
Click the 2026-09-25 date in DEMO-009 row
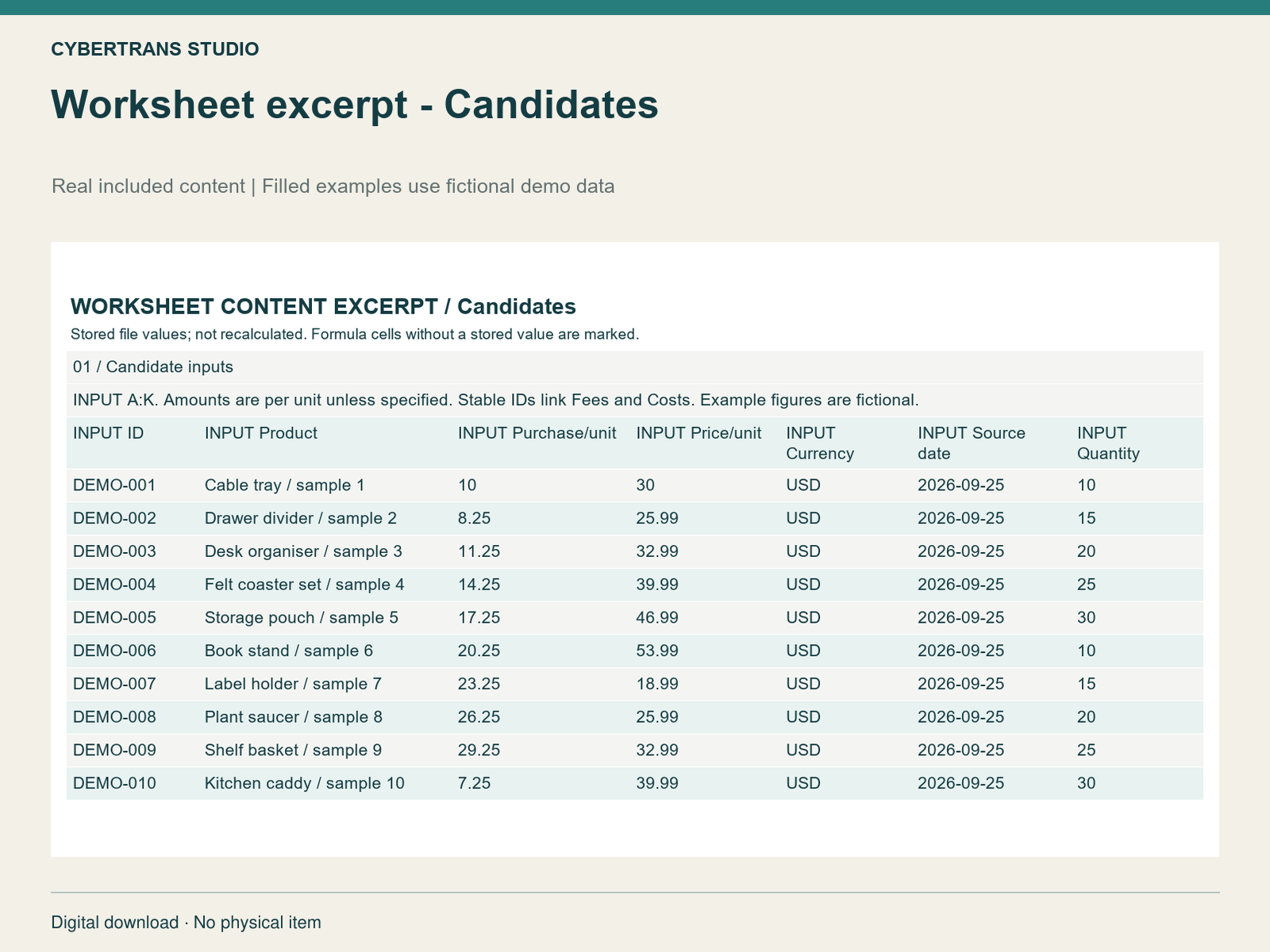point(961,750)
